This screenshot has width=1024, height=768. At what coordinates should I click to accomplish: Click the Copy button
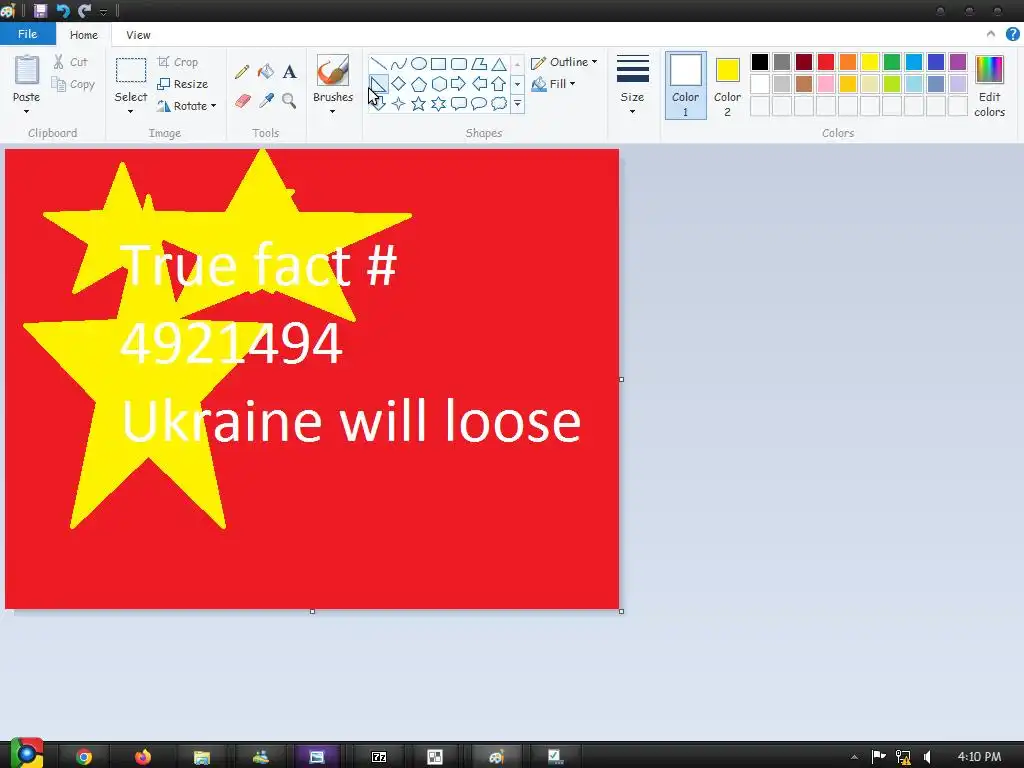pos(73,84)
